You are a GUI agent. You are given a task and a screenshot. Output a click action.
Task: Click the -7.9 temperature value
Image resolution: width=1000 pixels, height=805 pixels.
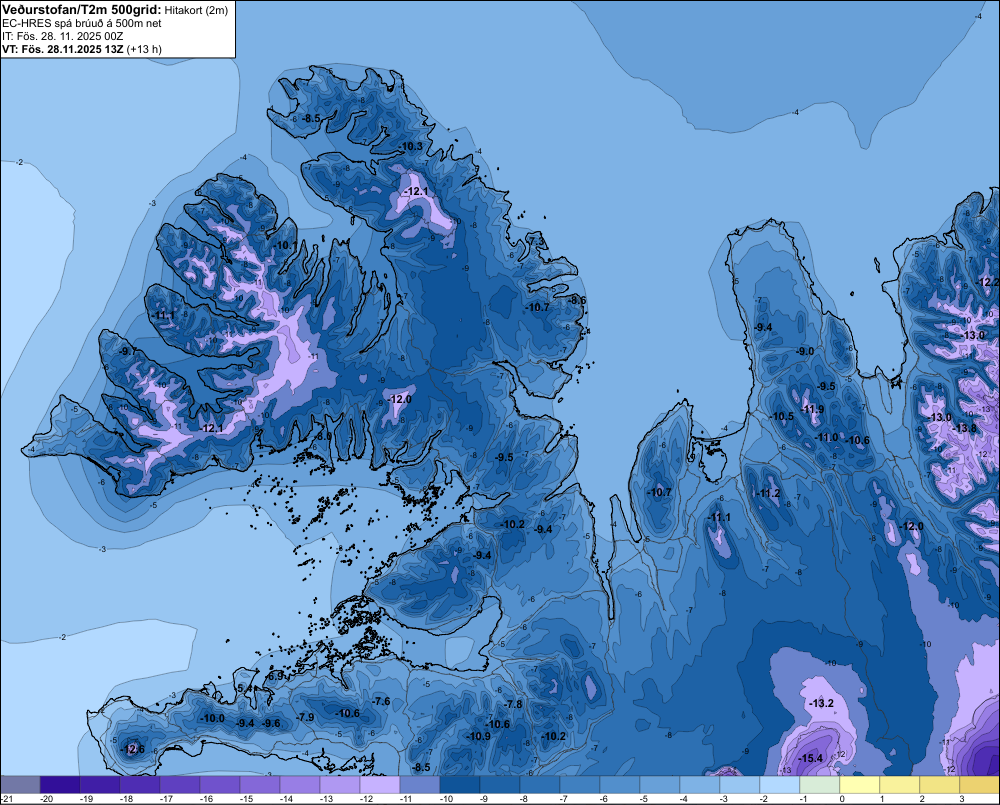(305, 718)
